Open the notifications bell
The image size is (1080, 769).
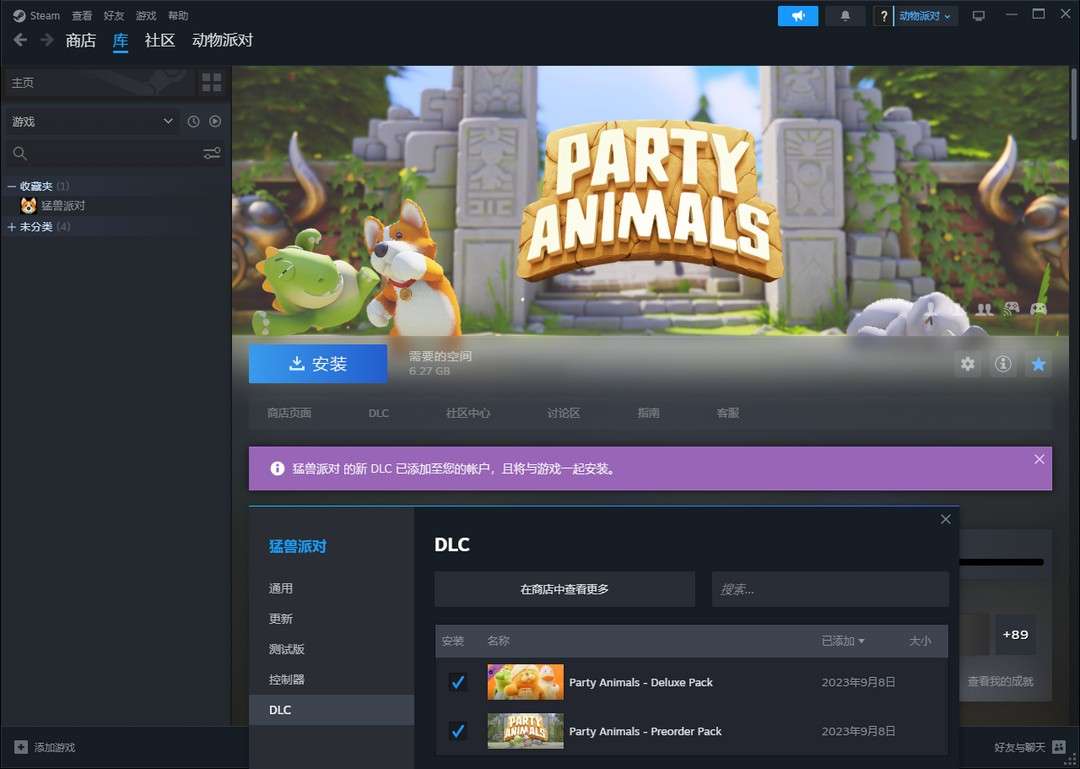845,15
